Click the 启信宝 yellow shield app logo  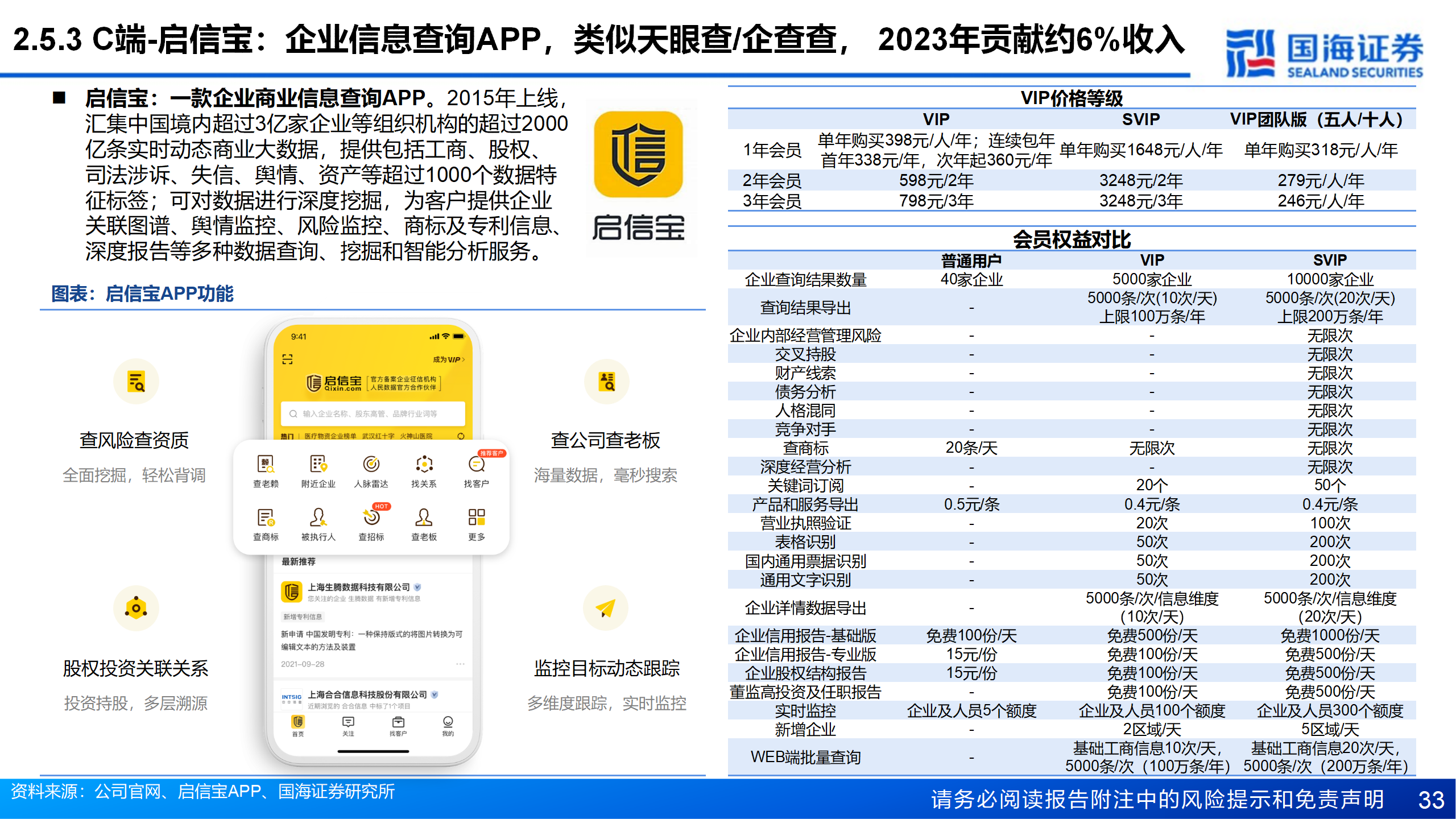tap(638, 154)
